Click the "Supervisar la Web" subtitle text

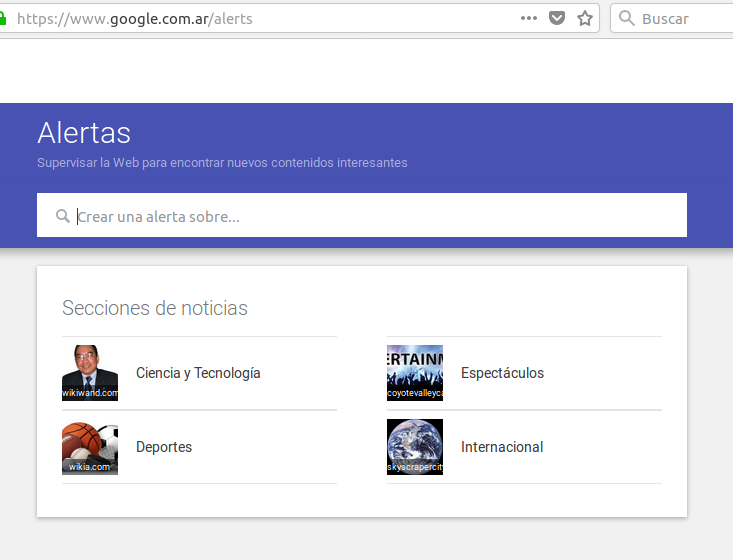[x=222, y=162]
